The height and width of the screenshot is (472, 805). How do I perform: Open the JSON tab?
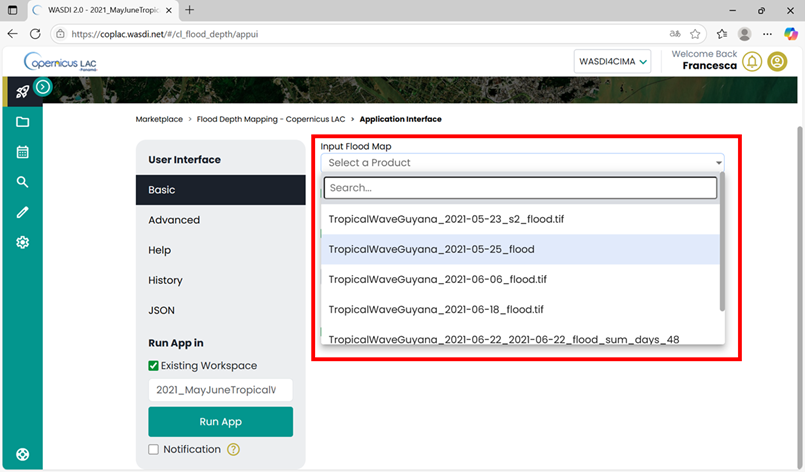click(x=221, y=310)
